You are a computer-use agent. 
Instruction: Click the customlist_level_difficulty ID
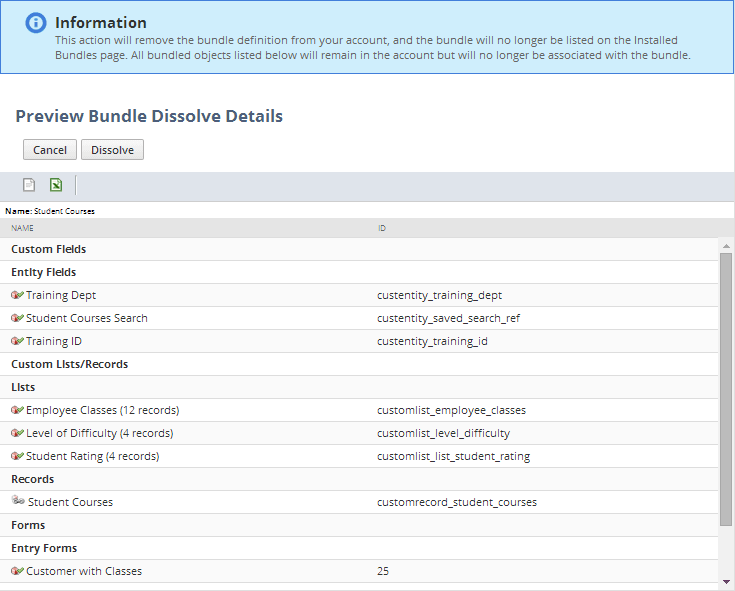tap(443, 433)
